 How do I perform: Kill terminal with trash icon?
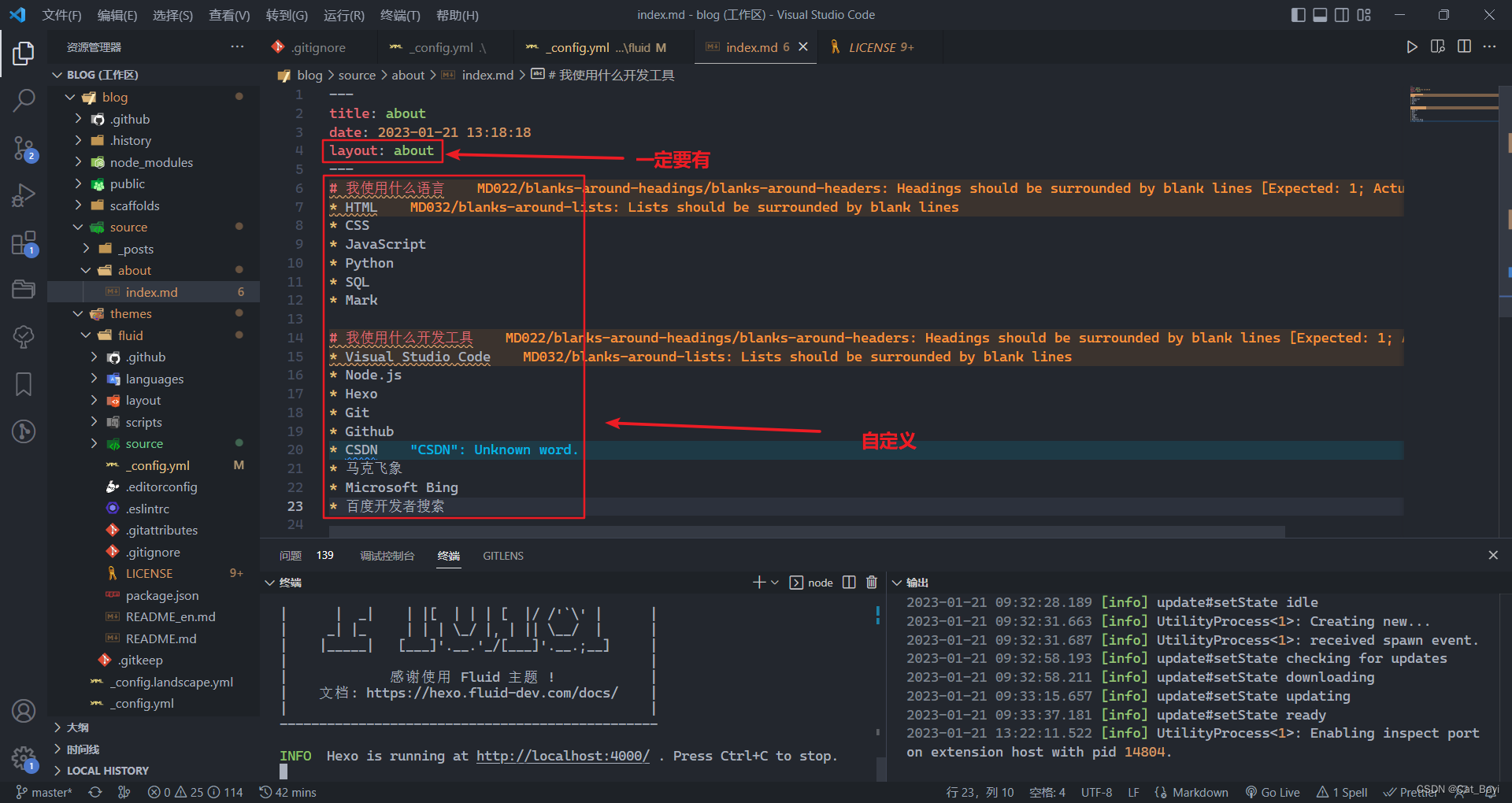coord(872,583)
